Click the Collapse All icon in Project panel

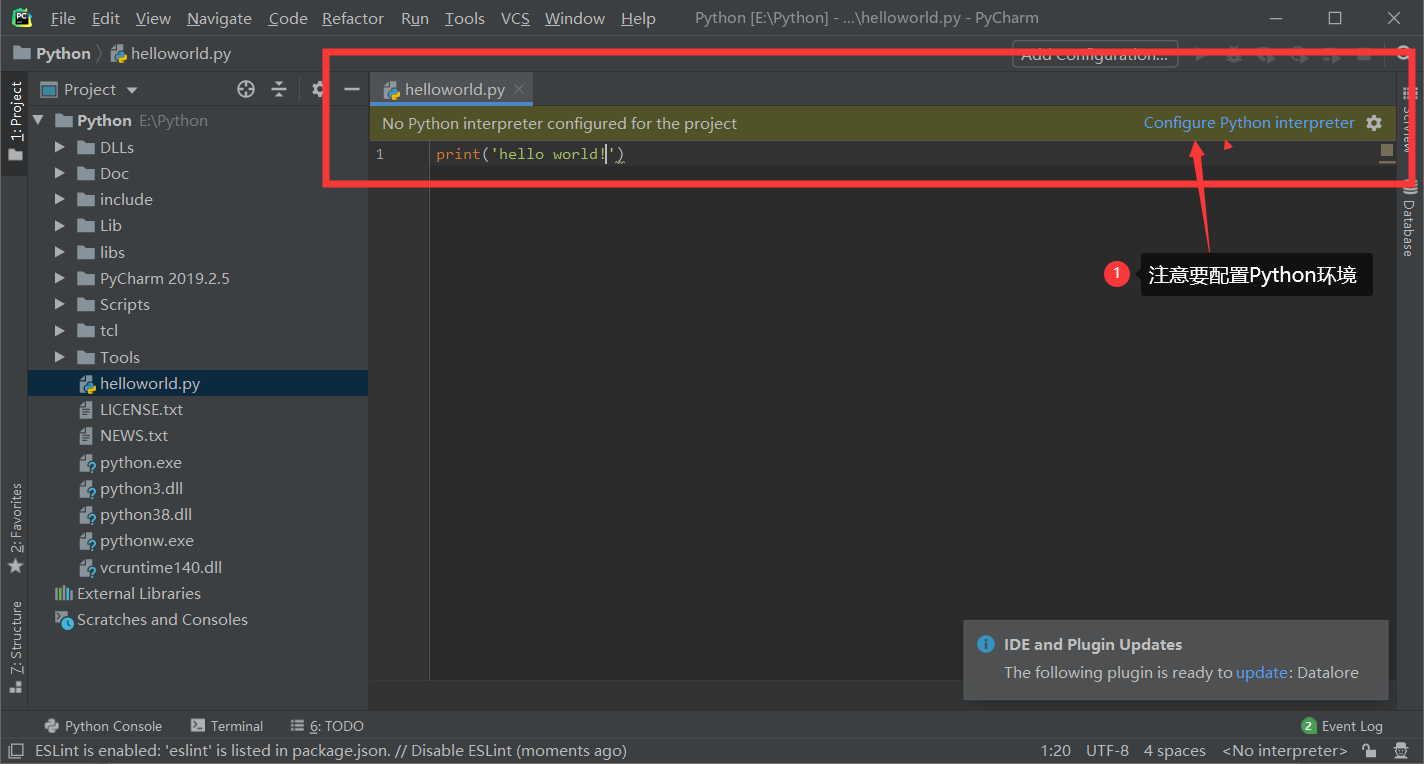tap(279, 90)
